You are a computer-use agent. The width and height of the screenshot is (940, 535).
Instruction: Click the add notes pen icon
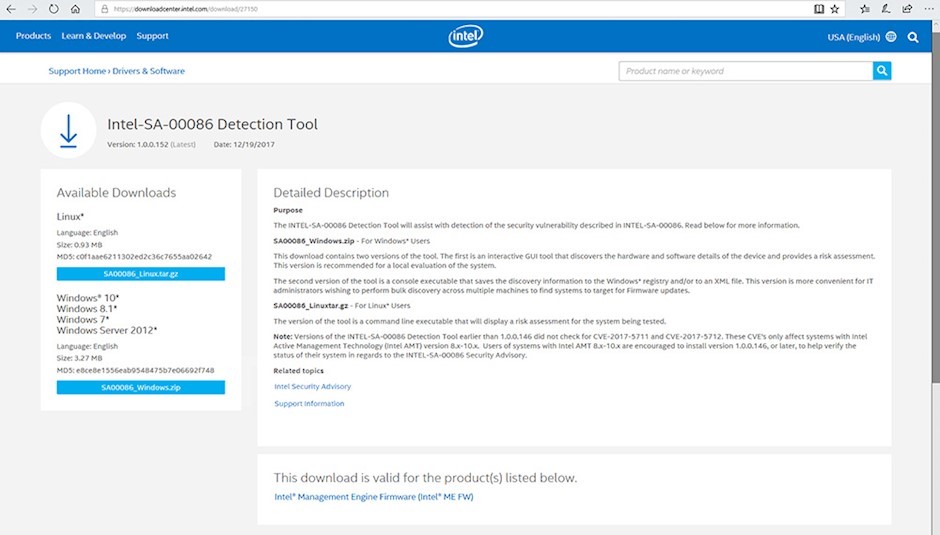pyautogui.click(x=885, y=9)
